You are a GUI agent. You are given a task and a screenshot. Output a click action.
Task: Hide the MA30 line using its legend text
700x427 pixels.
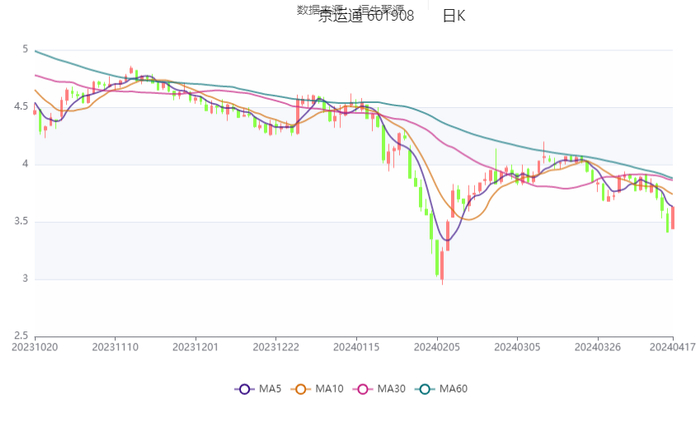point(390,389)
